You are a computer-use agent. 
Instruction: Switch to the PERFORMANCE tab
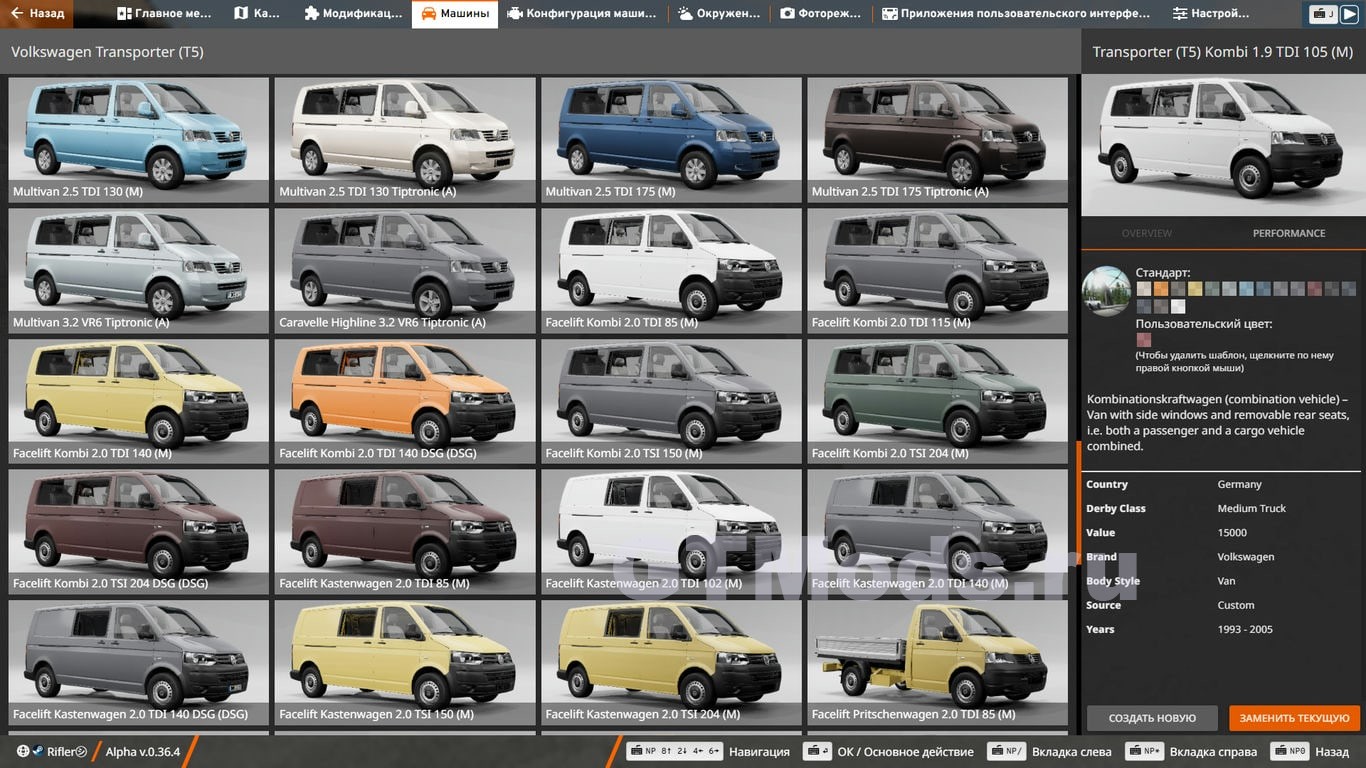[x=1289, y=233]
